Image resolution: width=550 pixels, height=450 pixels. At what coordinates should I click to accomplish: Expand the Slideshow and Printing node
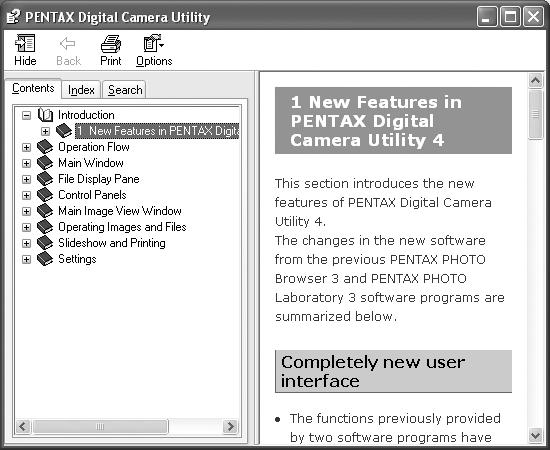tap(26, 243)
